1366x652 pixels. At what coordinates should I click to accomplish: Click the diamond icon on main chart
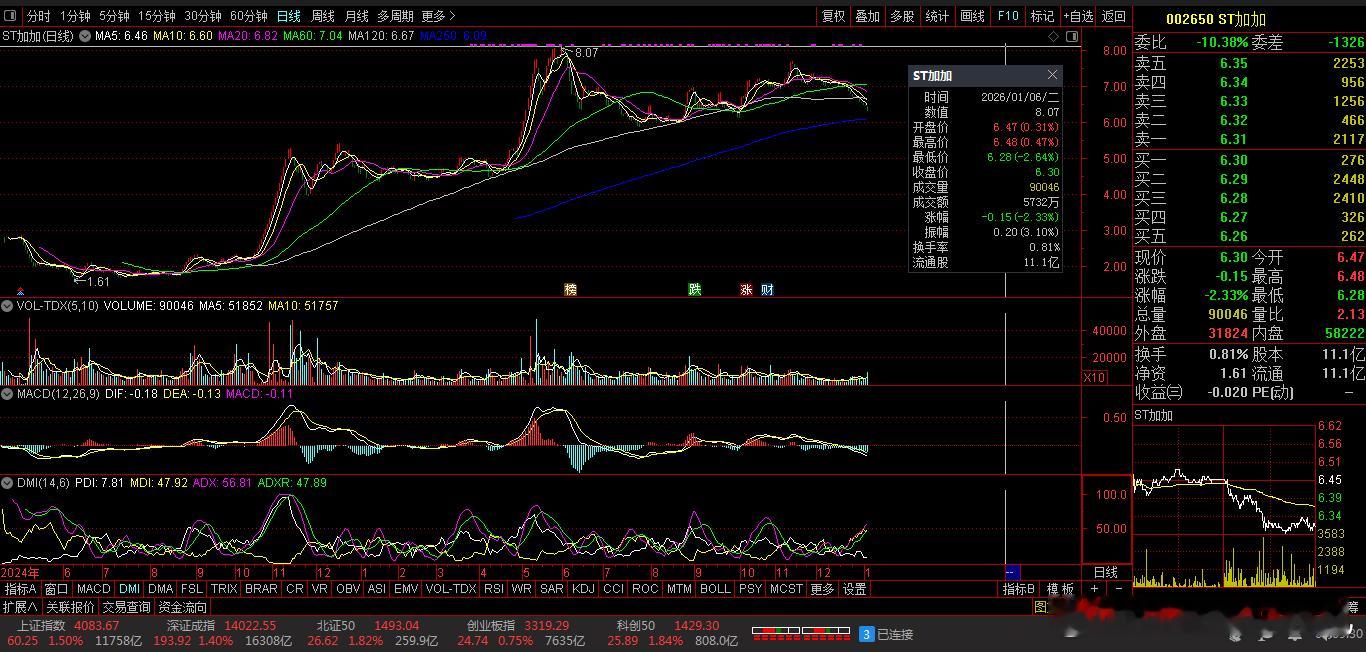click(x=1054, y=36)
